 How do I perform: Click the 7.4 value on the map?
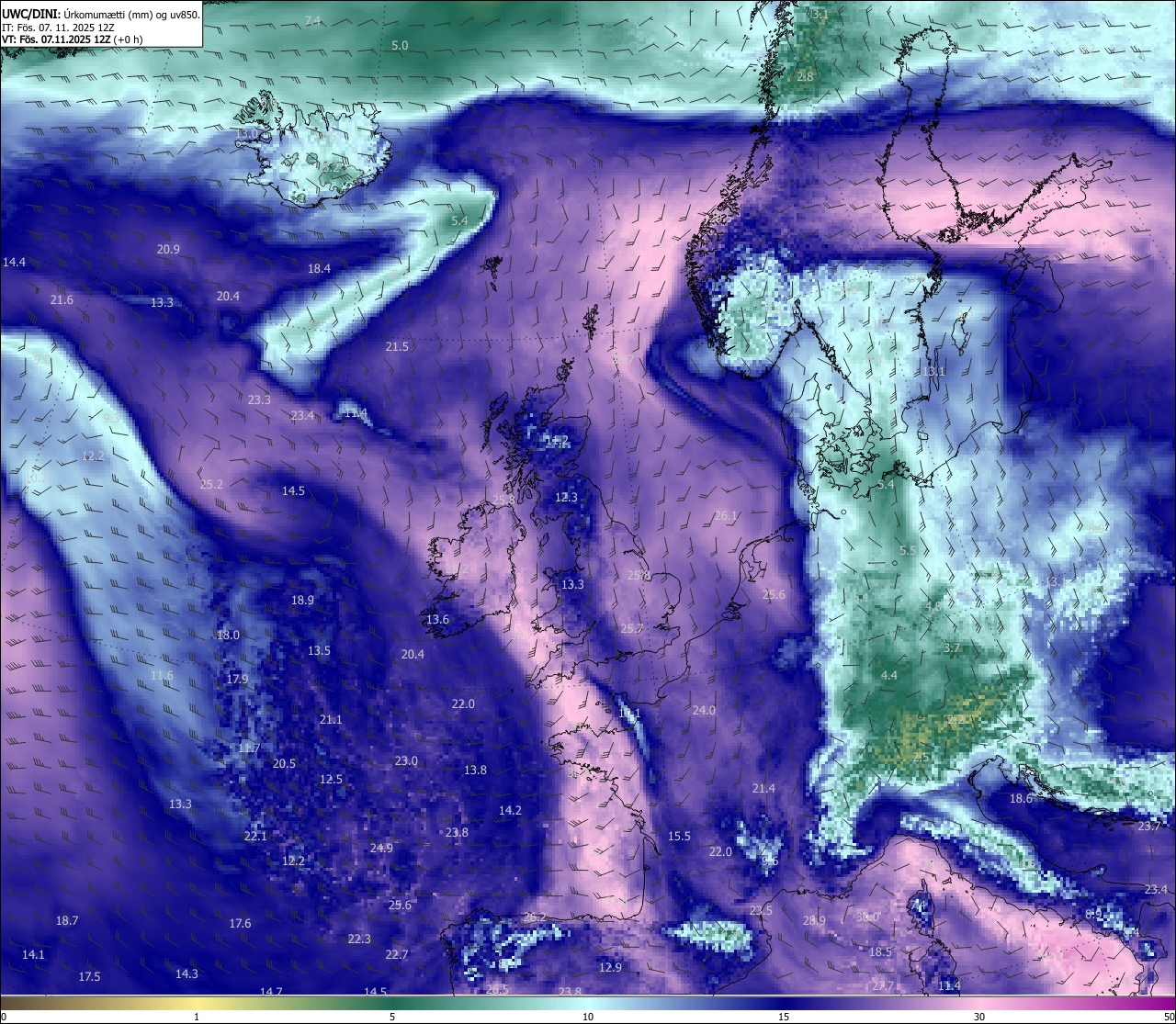[x=313, y=20]
